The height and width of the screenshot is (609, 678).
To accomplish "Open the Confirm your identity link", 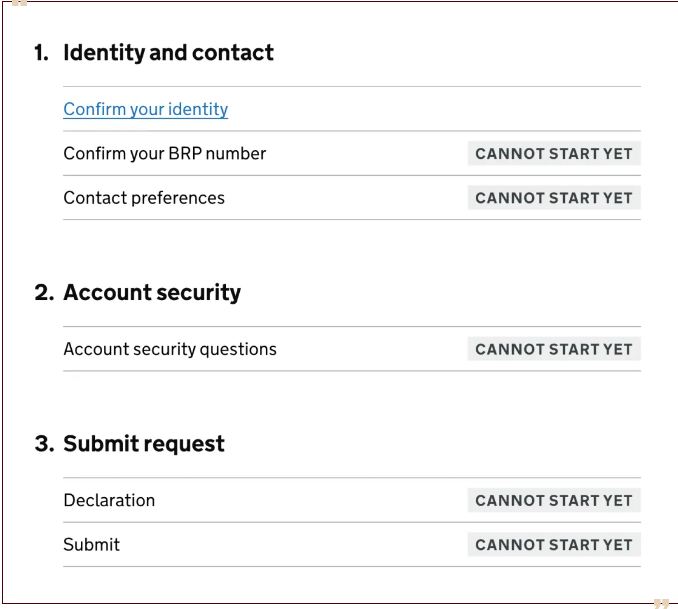I will pyautogui.click(x=146, y=109).
